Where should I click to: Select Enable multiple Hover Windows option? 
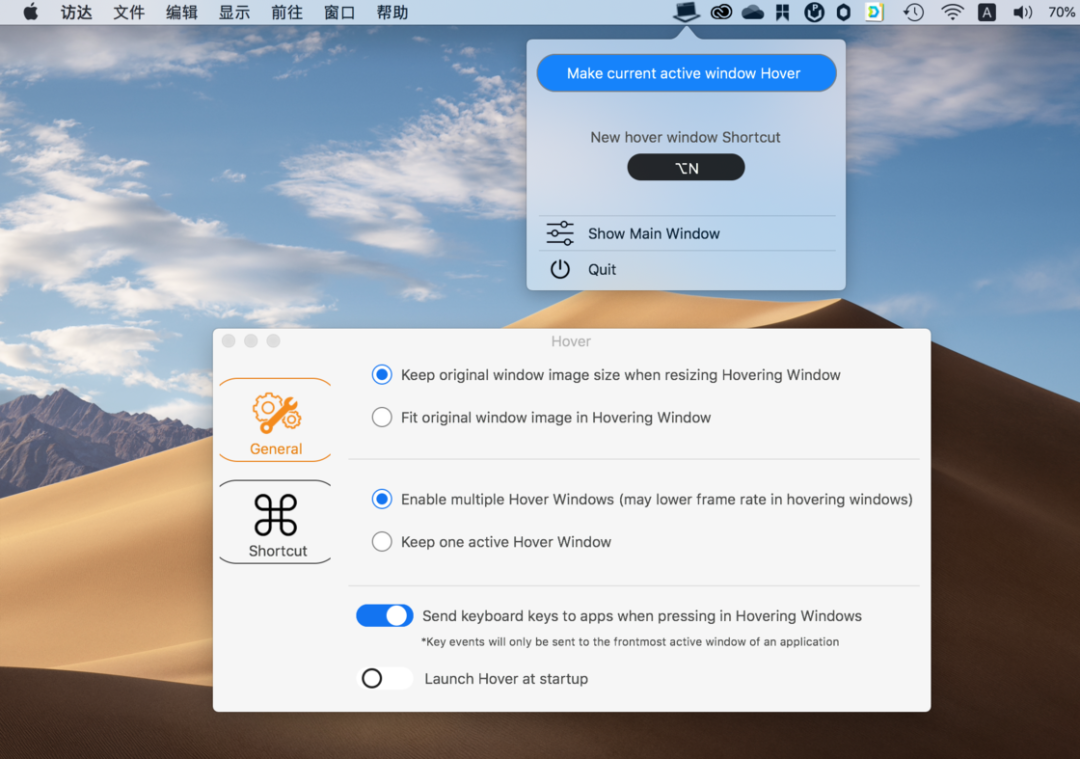pos(382,499)
